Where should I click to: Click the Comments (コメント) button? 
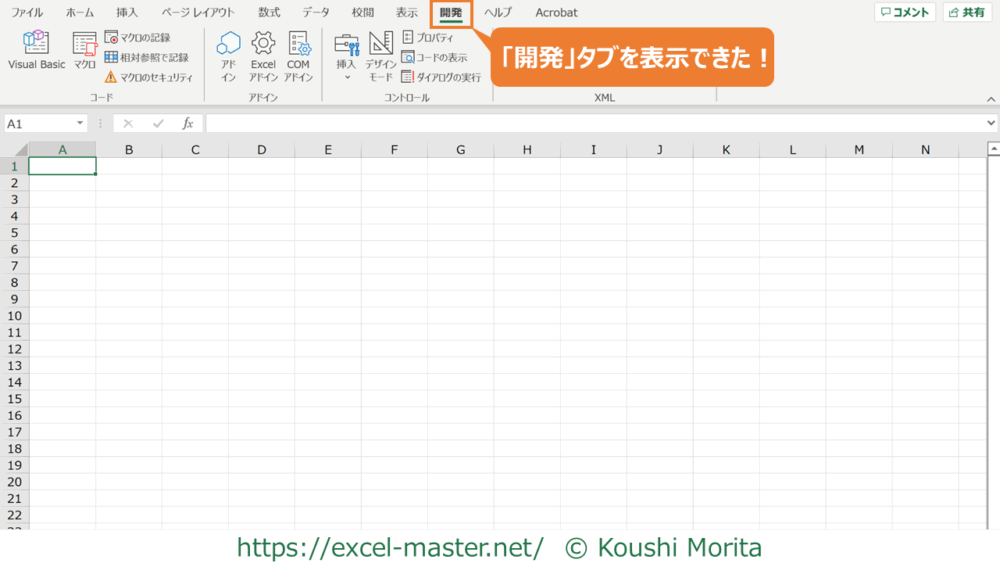click(x=905, y=12)
